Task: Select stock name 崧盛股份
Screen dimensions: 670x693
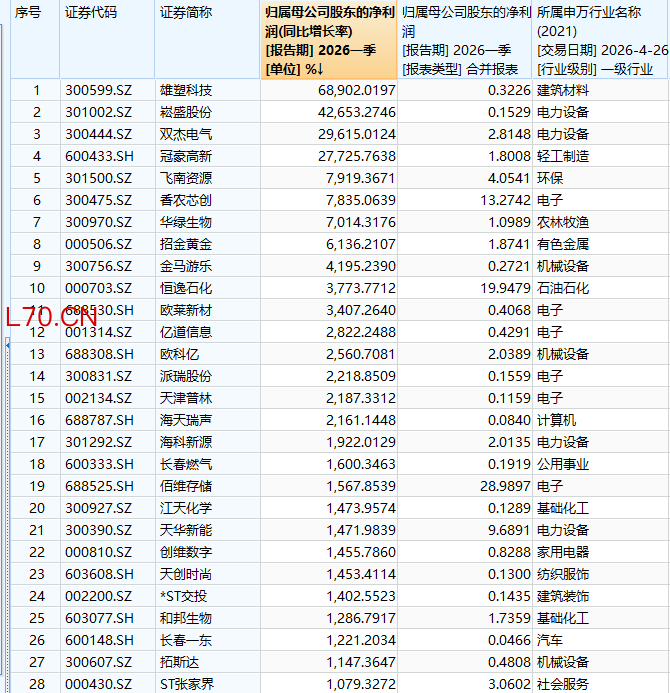Action: click(x=186, y=112)
